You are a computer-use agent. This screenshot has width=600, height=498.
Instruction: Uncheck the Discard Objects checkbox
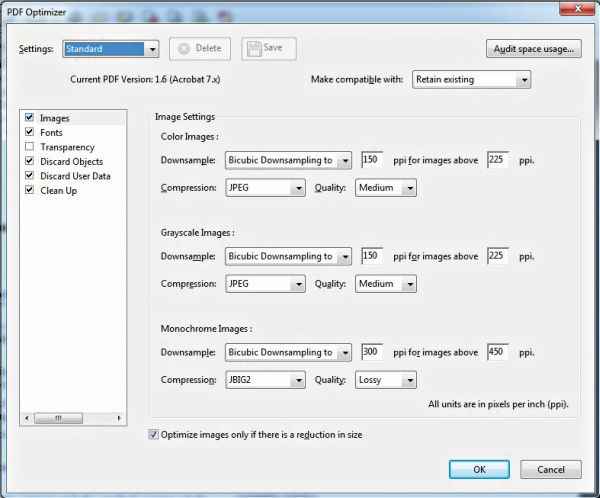(x=29, y=161)
